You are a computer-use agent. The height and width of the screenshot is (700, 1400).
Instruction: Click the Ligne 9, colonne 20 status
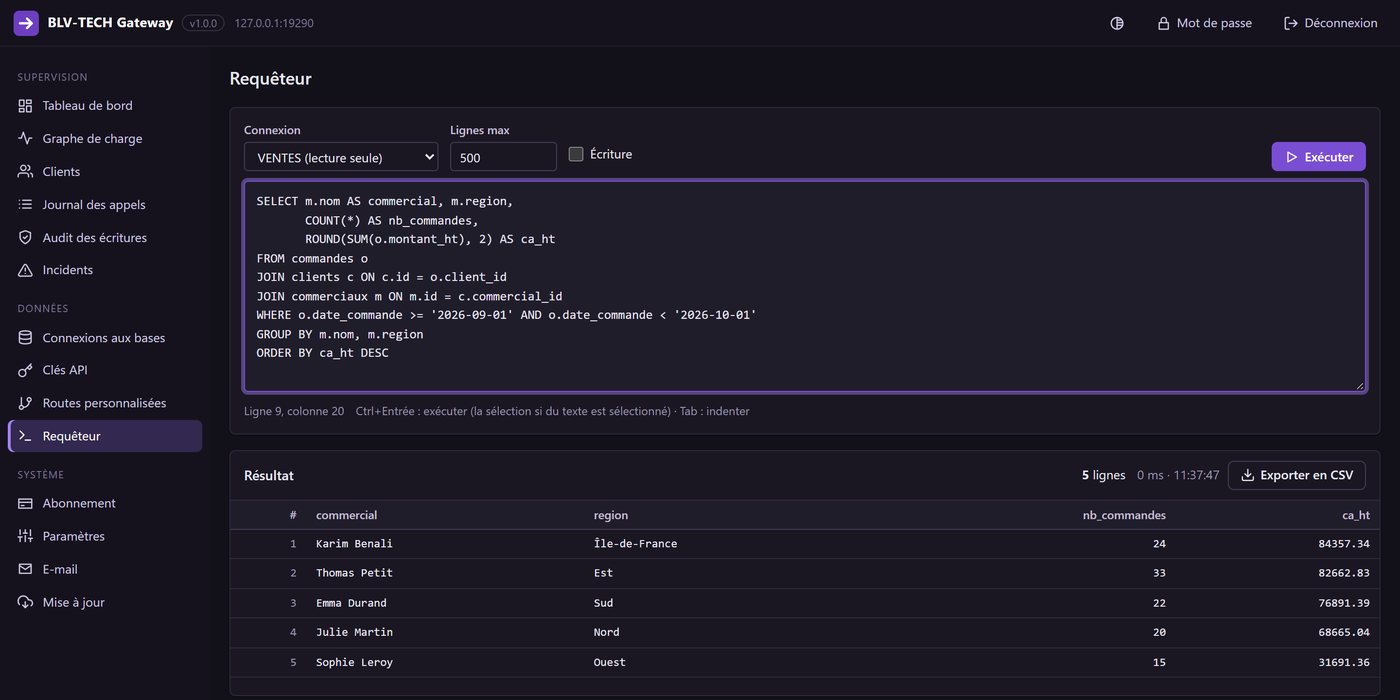pyautogui.click(x=294, y=411)
